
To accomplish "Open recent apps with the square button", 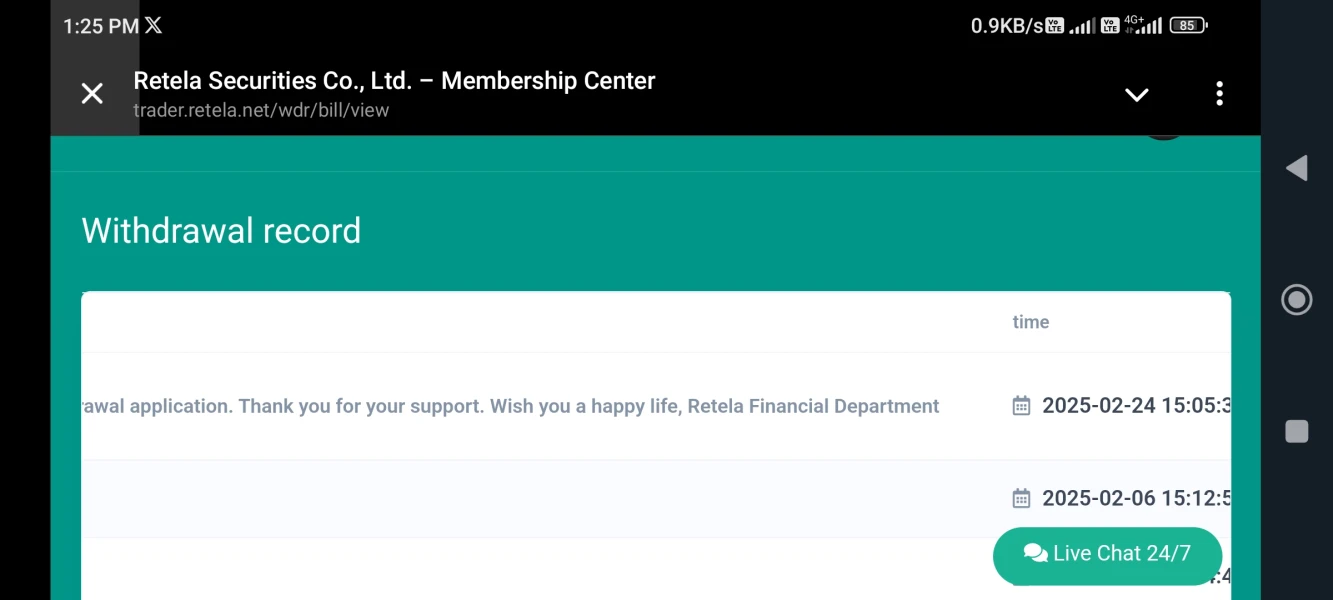I will (1296, 431).
